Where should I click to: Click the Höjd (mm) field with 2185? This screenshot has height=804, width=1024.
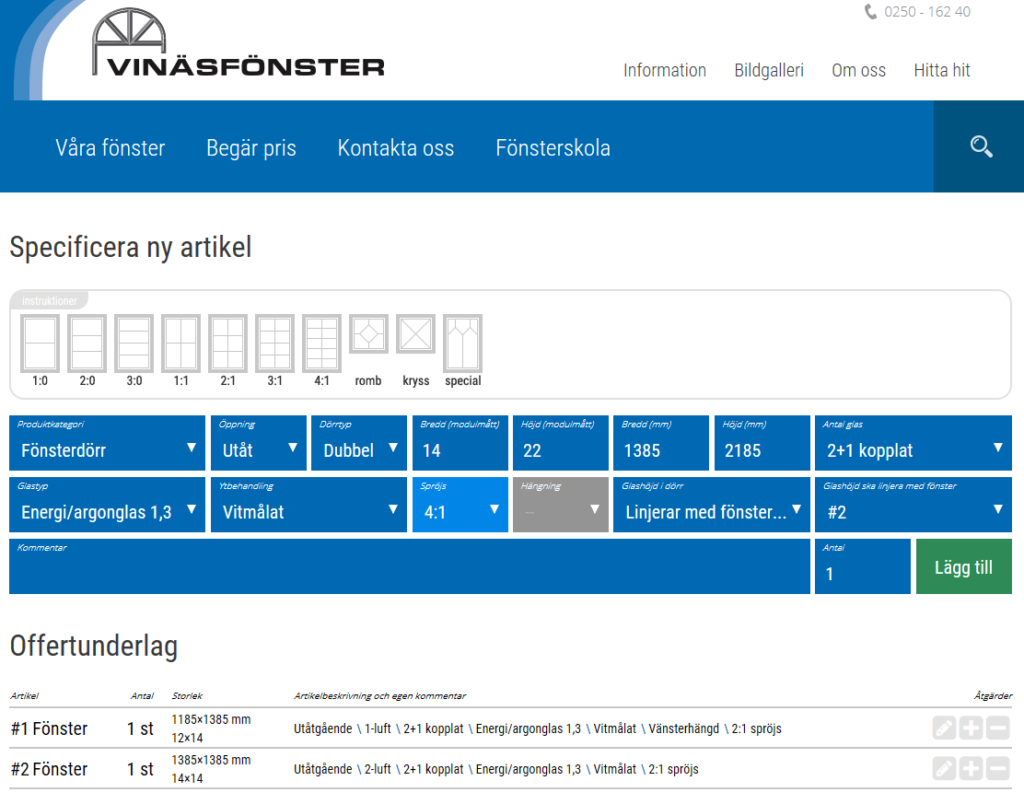[761, 443]
